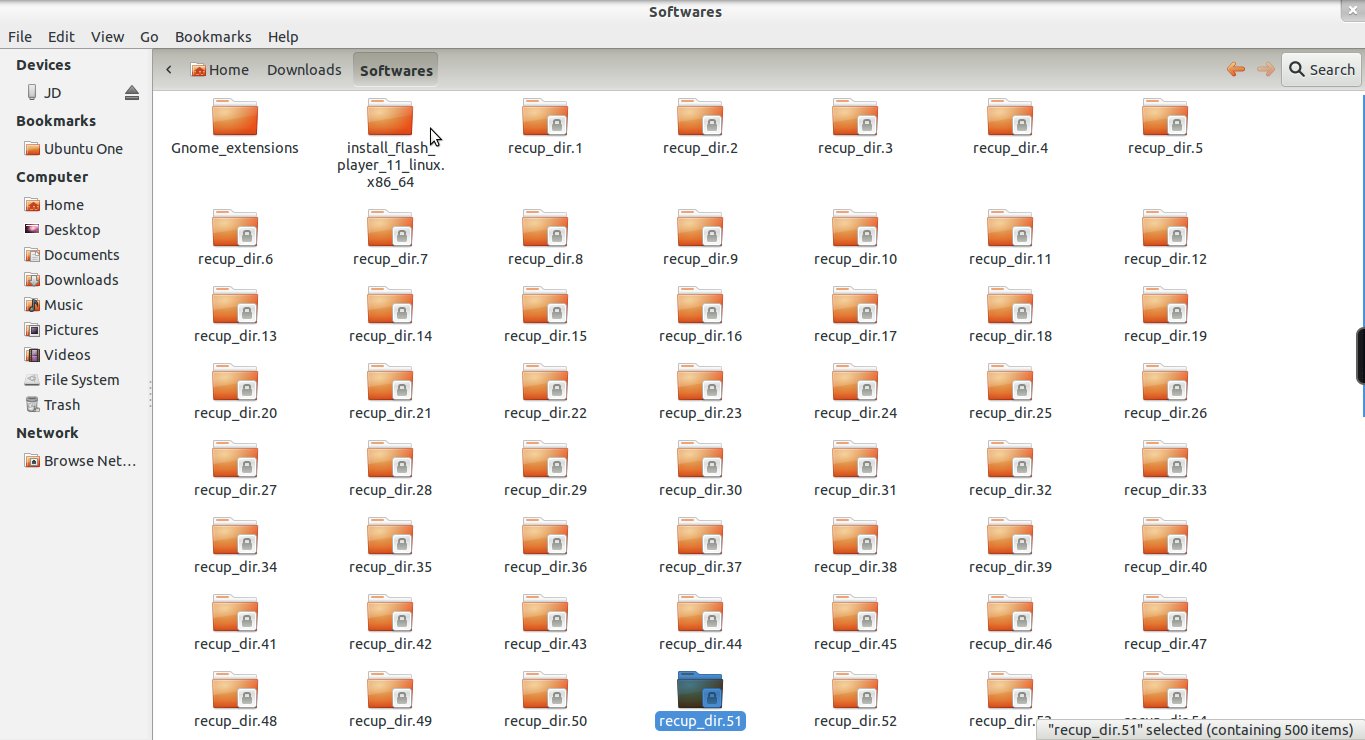Open the Trash from the sidebar
The height and width of the screenshot is (740, 1365).
tap(62, 404)
